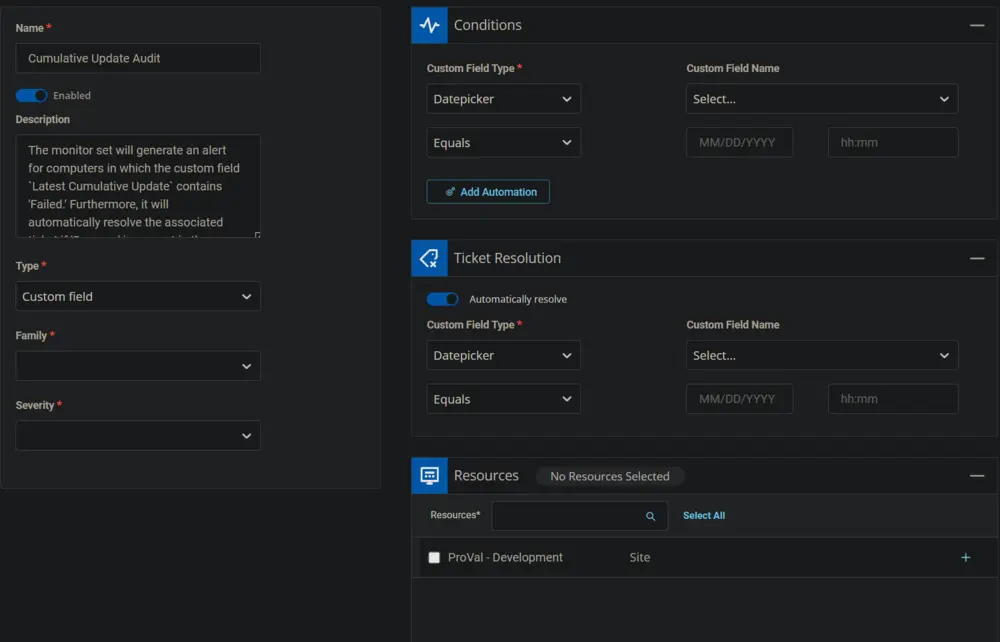Image resolution: width=1000 pixels, height=642 pixels.
Task: Click the Resources monitor icon
Action: click(x=429, y=476)
